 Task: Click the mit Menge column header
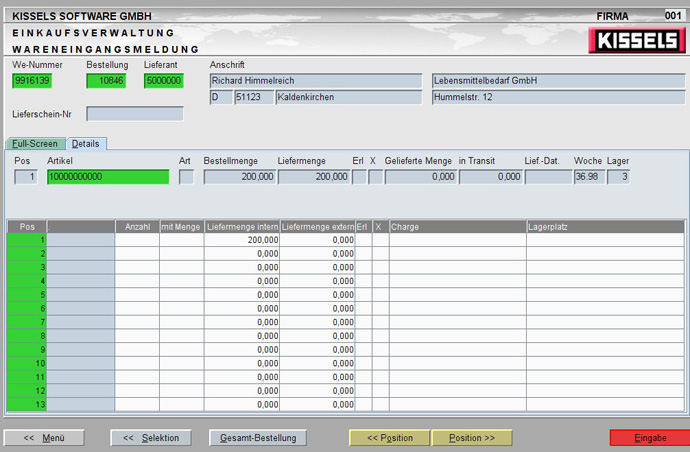182,227
